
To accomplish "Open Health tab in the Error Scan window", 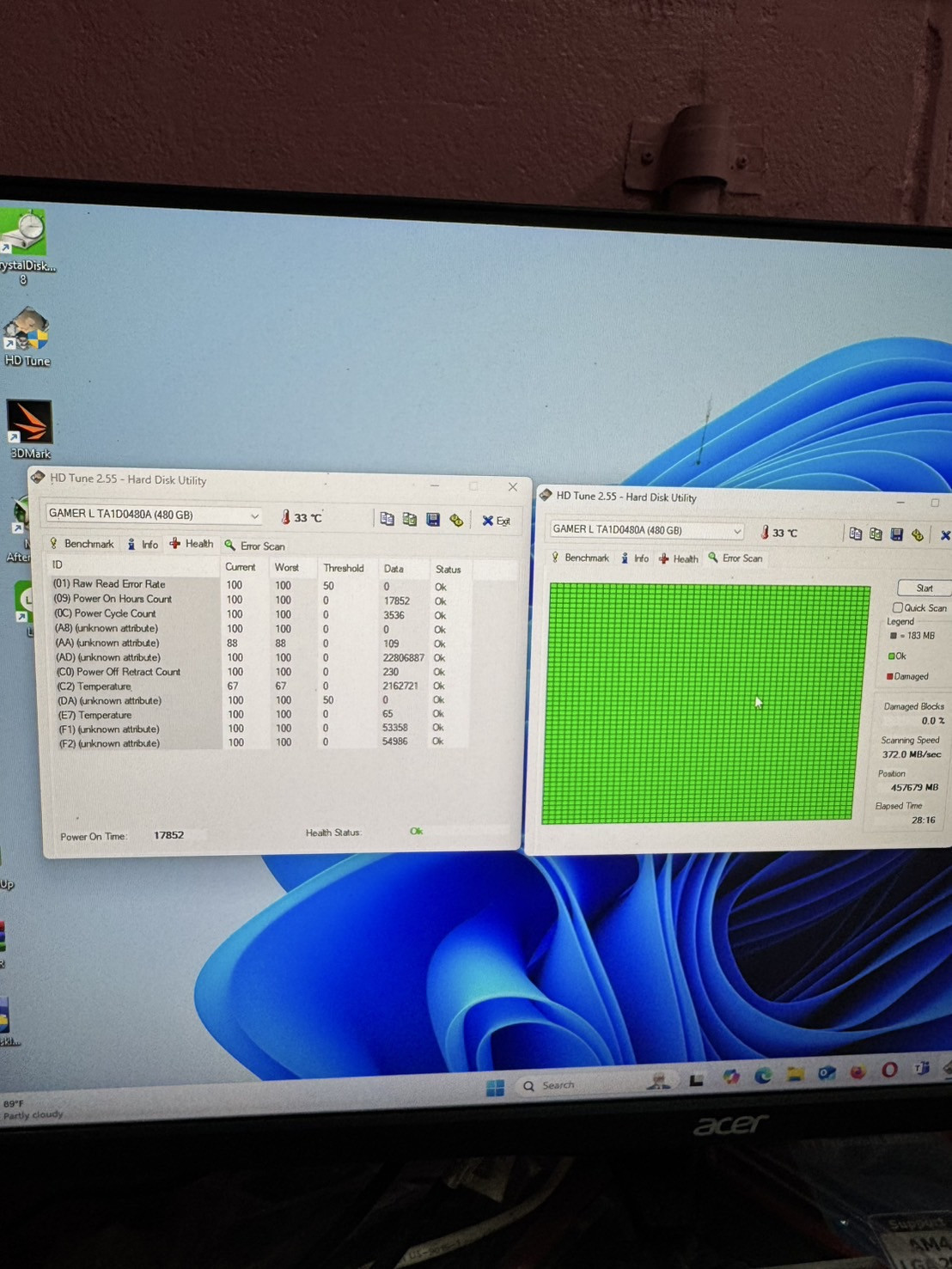I will 678,558.
